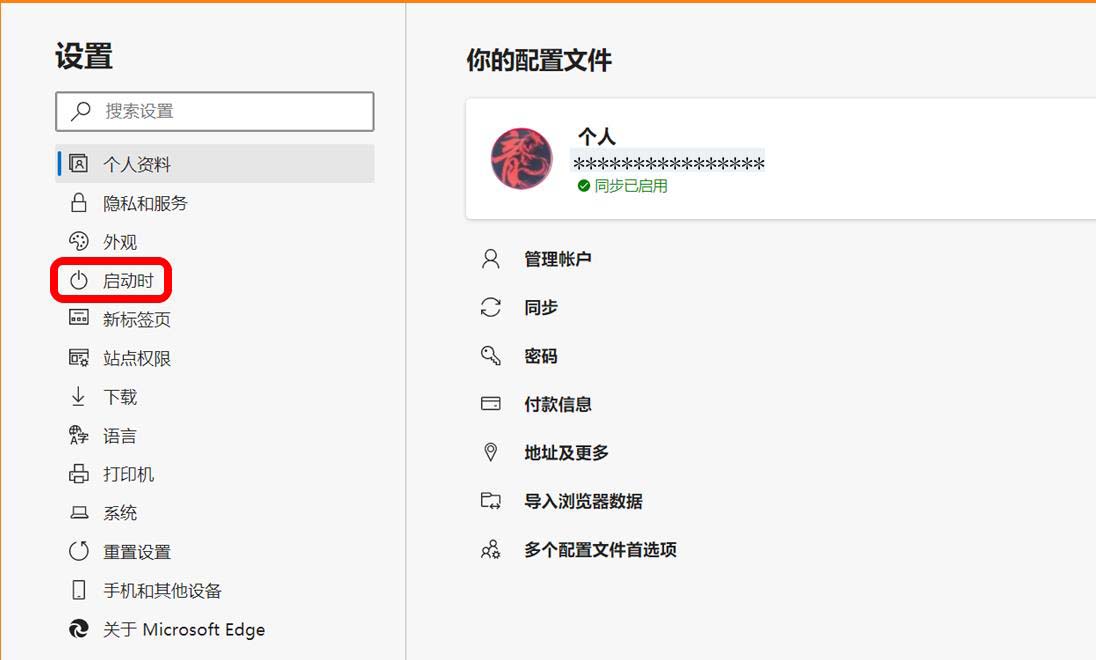Click the download arrow icon
The image size is (1096, 660).
pos(79,397)
